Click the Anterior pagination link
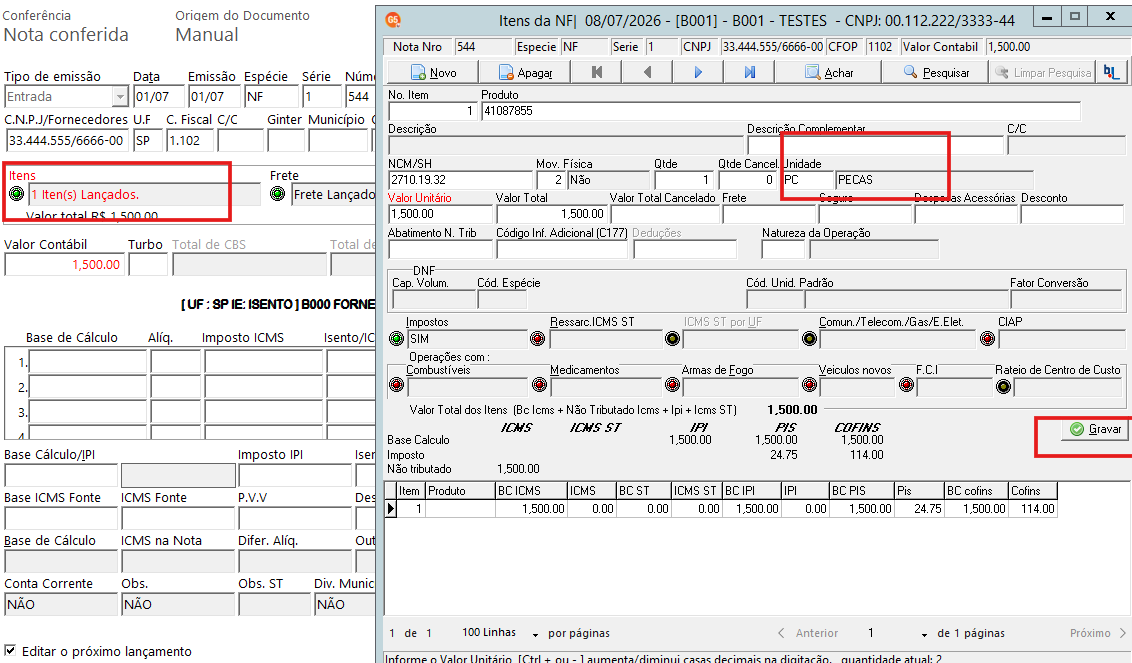 coord(809,633)
